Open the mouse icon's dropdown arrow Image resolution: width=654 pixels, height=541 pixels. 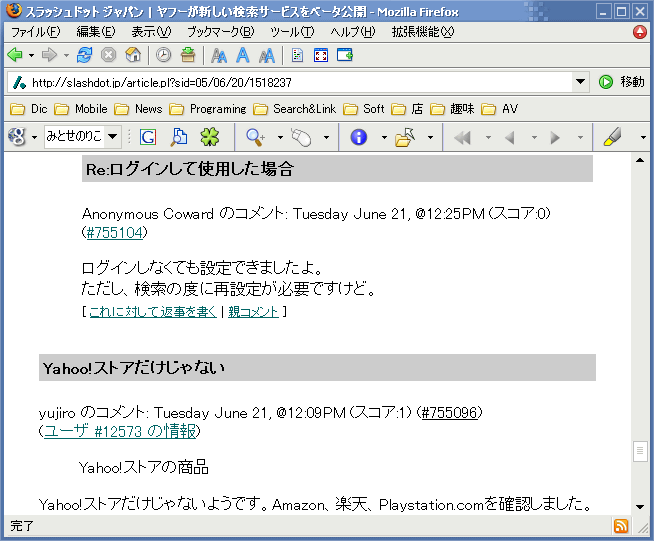(326, 137)
